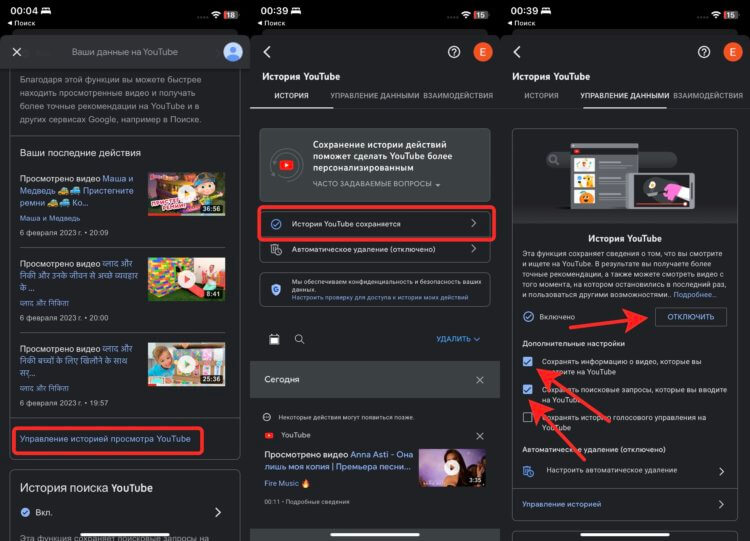Select 'ВЗАИМОДЕЙСТВИЯ' tab in middle screen

pos(458,96)
